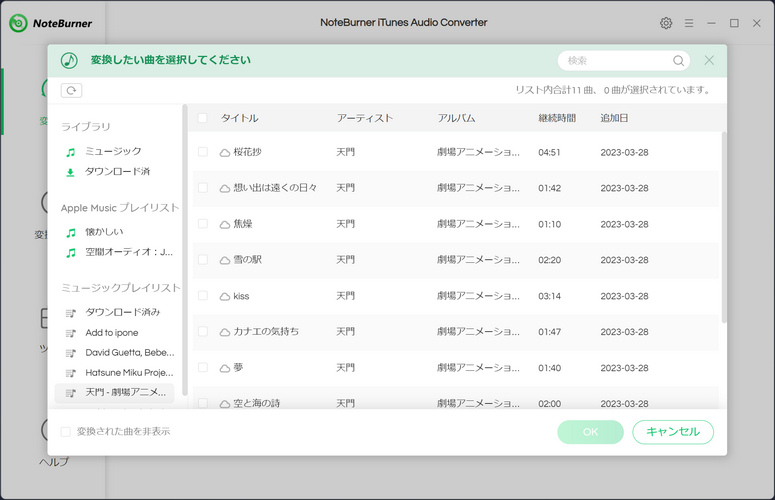Sort by アーティスト column header
Viewport: 775px width, 500px height.
pyautogui.click(x=365, y=118)
